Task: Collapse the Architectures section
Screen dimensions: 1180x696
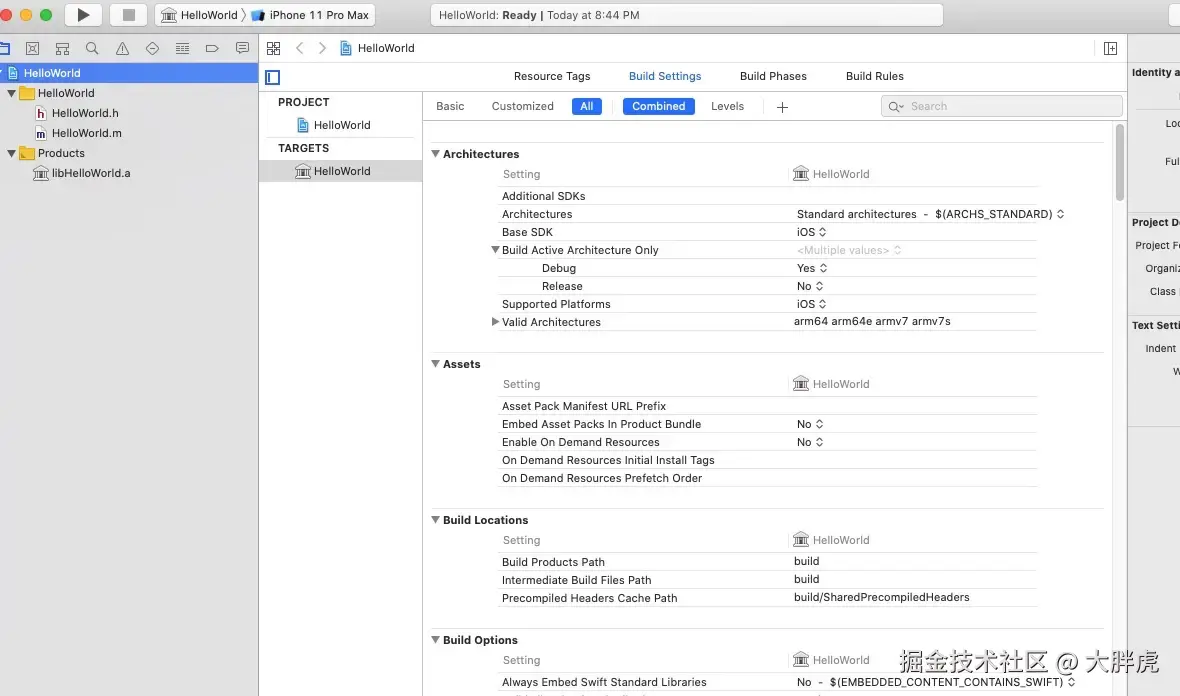Action: coord(435,153)
